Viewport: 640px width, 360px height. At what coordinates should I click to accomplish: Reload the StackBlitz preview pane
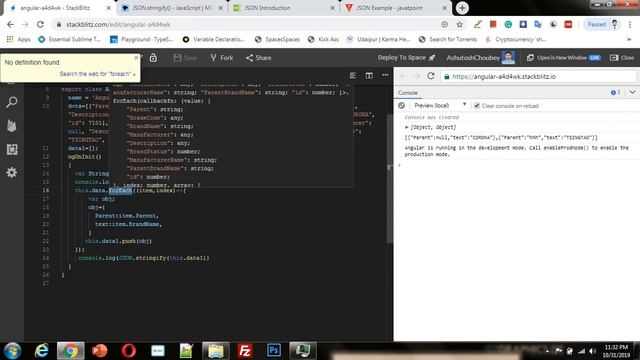pyautogui.click(x=431, y=76)
